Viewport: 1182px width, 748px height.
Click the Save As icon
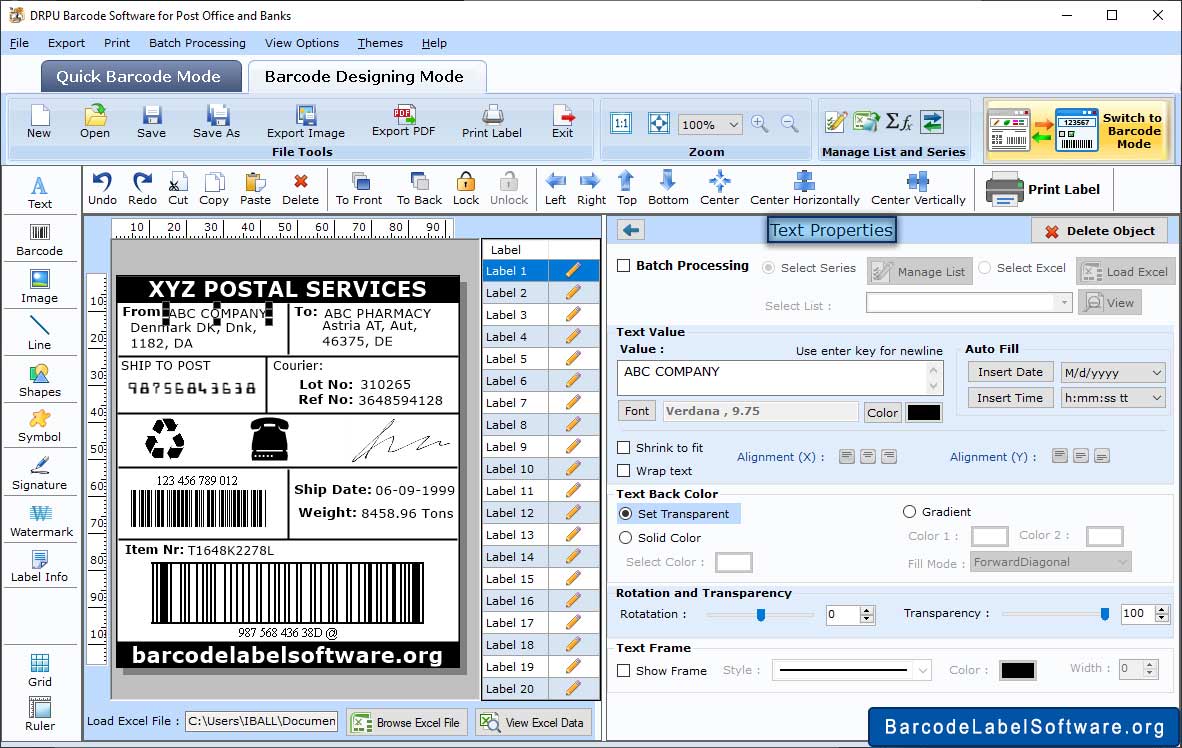(x=216, y=121)
